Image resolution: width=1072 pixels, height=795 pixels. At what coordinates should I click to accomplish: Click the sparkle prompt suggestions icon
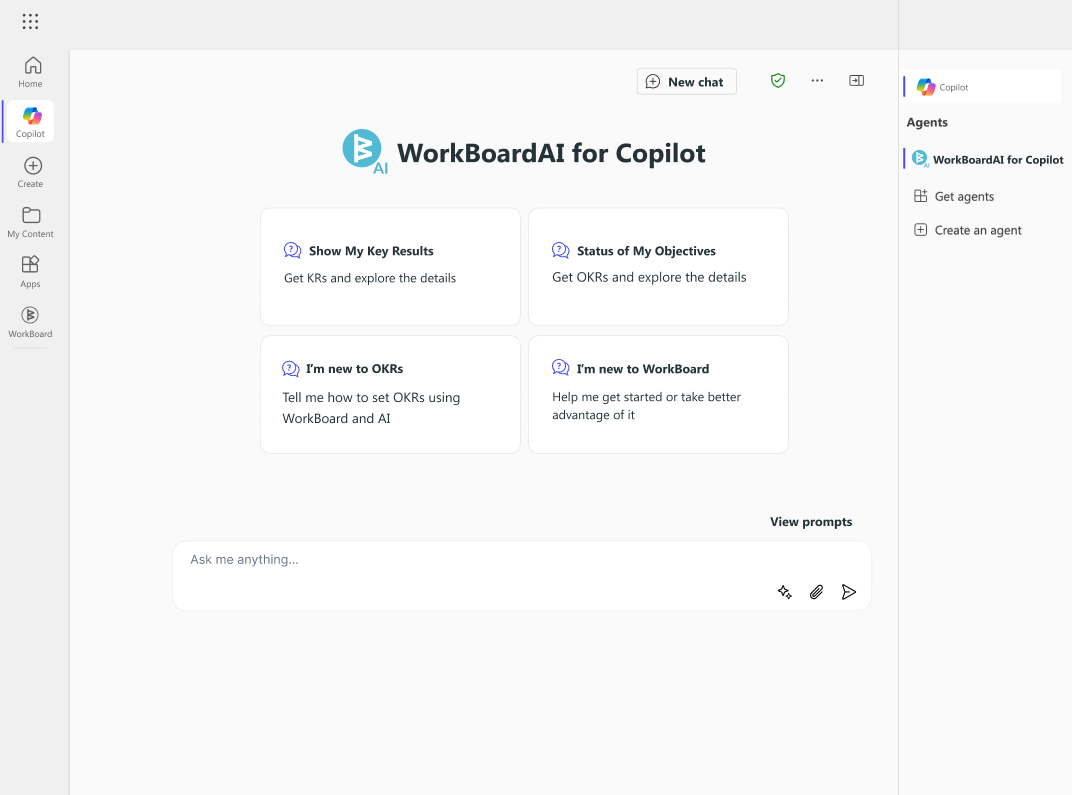784,592
